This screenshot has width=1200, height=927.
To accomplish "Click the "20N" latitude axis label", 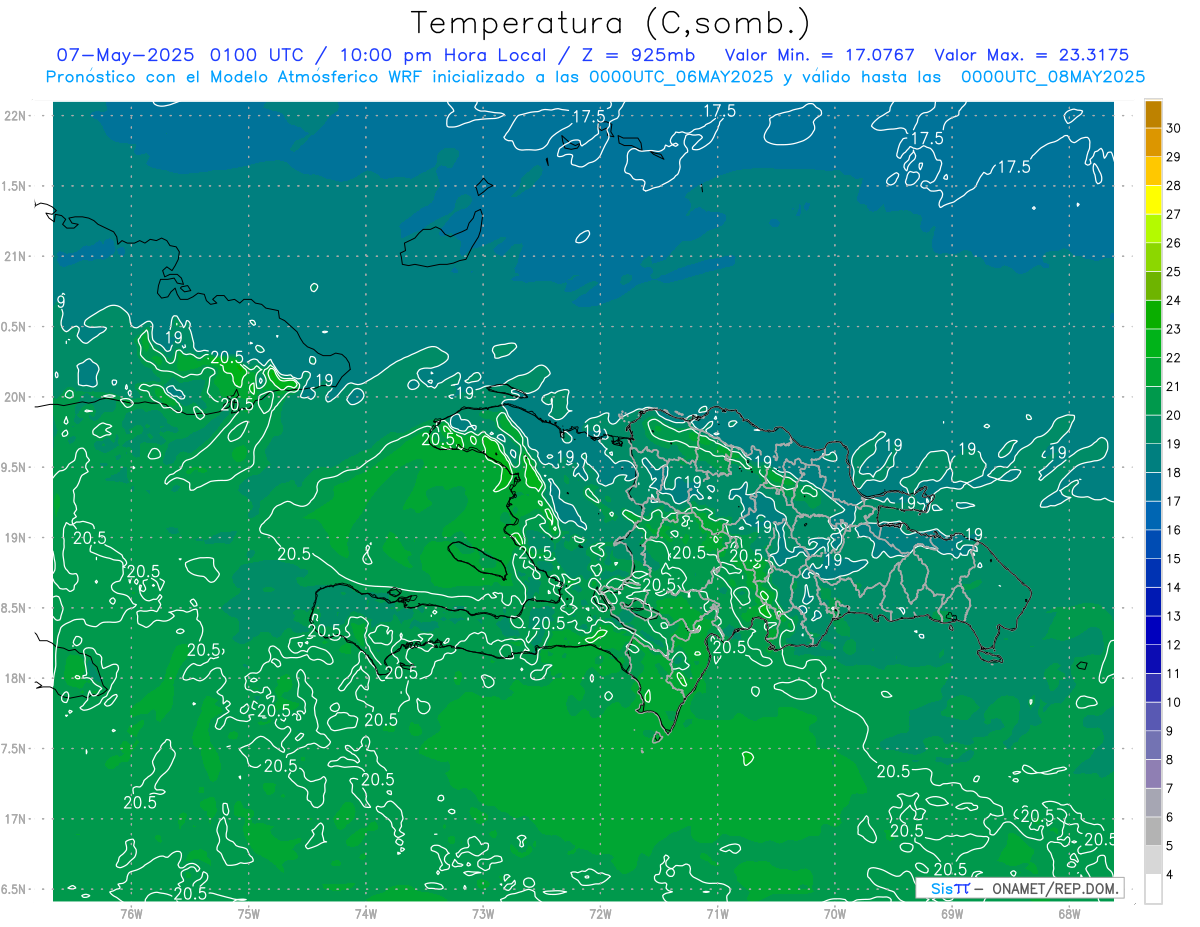I will 16,397.
